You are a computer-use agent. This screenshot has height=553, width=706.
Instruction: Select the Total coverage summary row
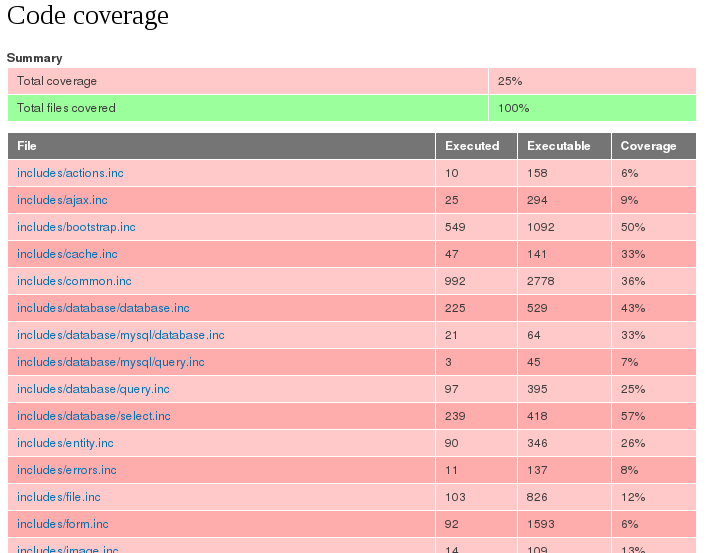point(352,81)
